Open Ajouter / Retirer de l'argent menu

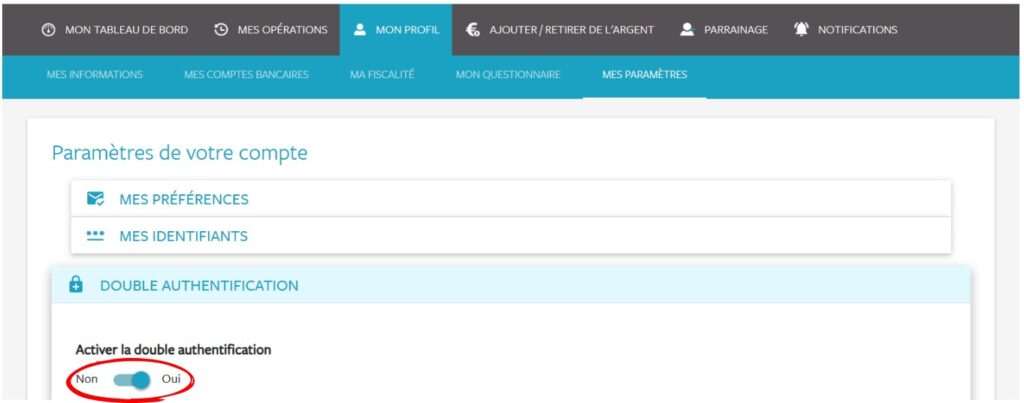point(571,30)
